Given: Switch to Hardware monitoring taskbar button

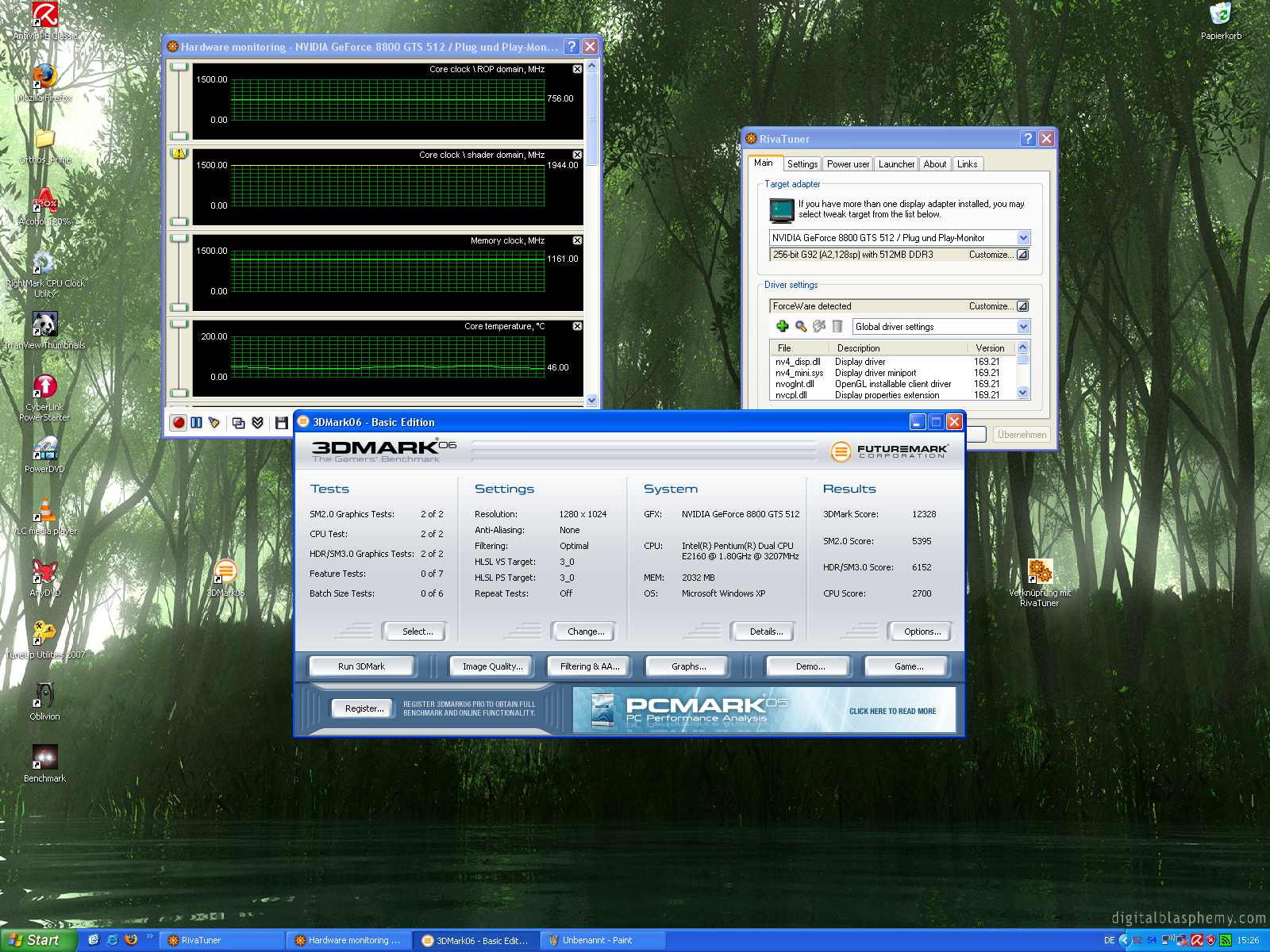Looking at the screenshot, I should tap(348, 941).
